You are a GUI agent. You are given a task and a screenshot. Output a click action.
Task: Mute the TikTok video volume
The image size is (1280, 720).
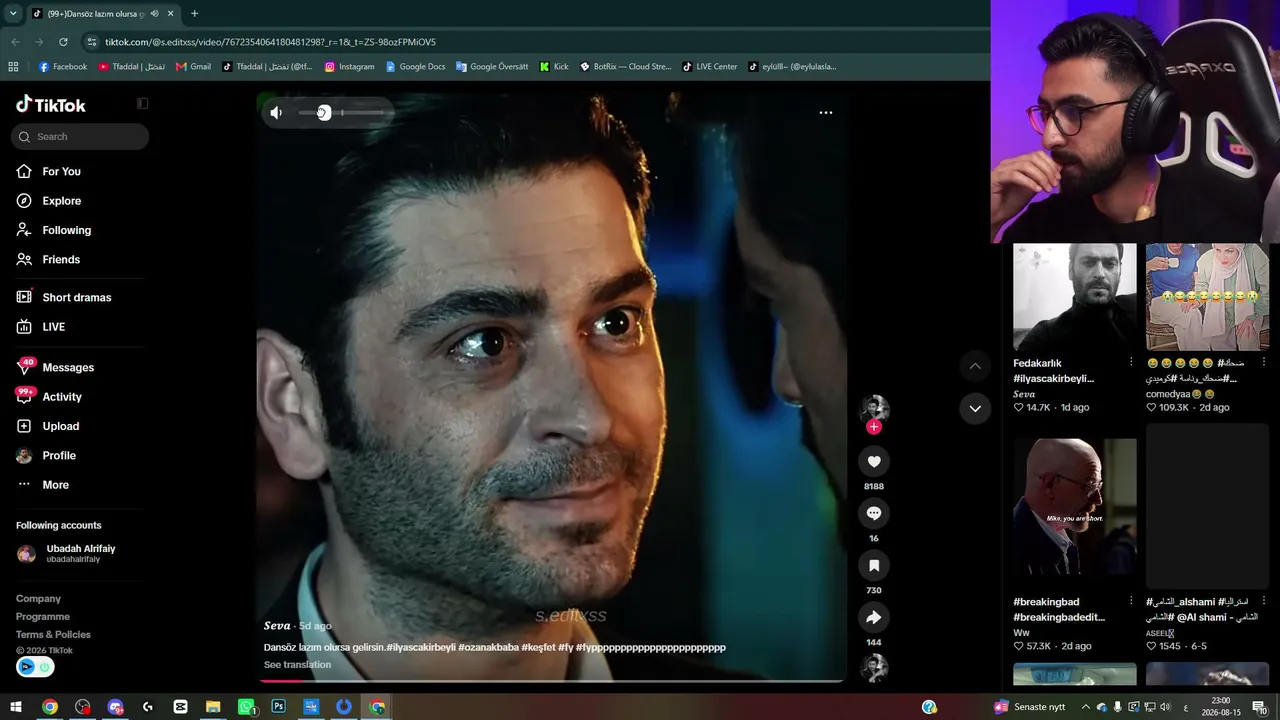(276, 113)
